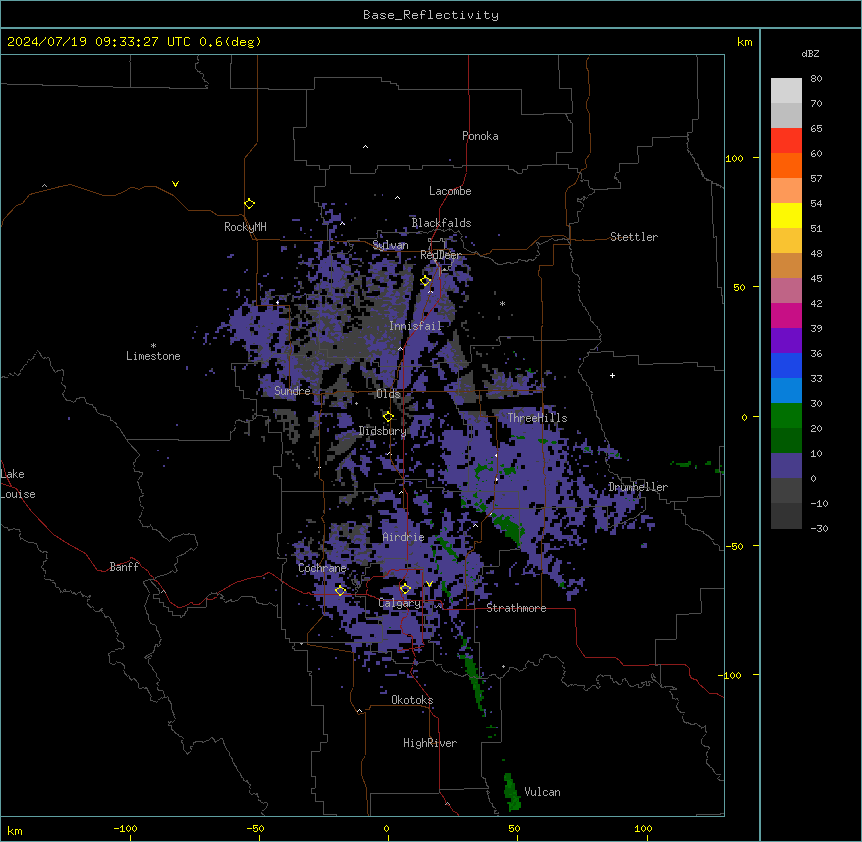Click the Calgary city label
This screenshot has height=842, width=862.
coord(400,603)
